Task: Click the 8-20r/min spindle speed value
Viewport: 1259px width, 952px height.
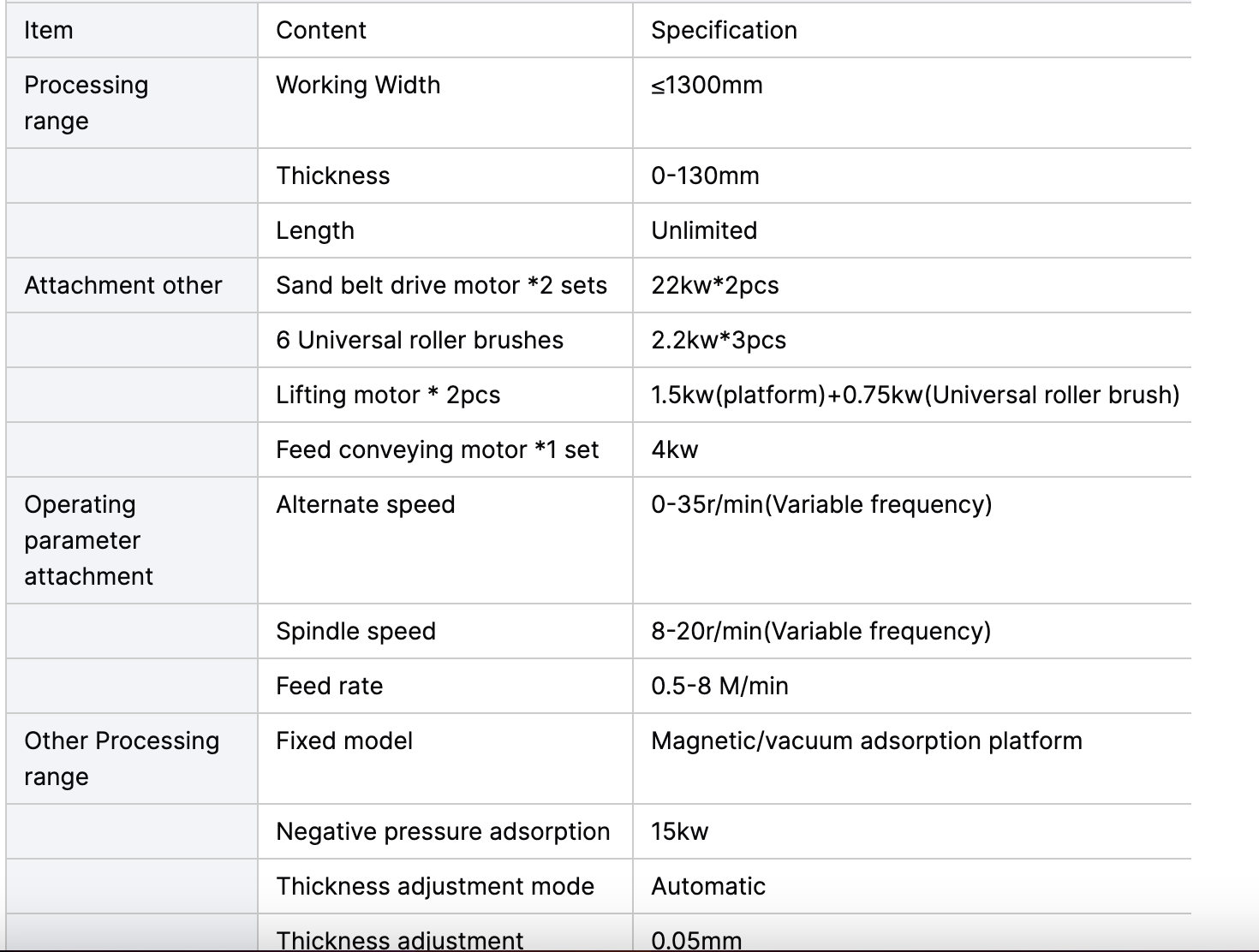Action: (x=820, y=632)
